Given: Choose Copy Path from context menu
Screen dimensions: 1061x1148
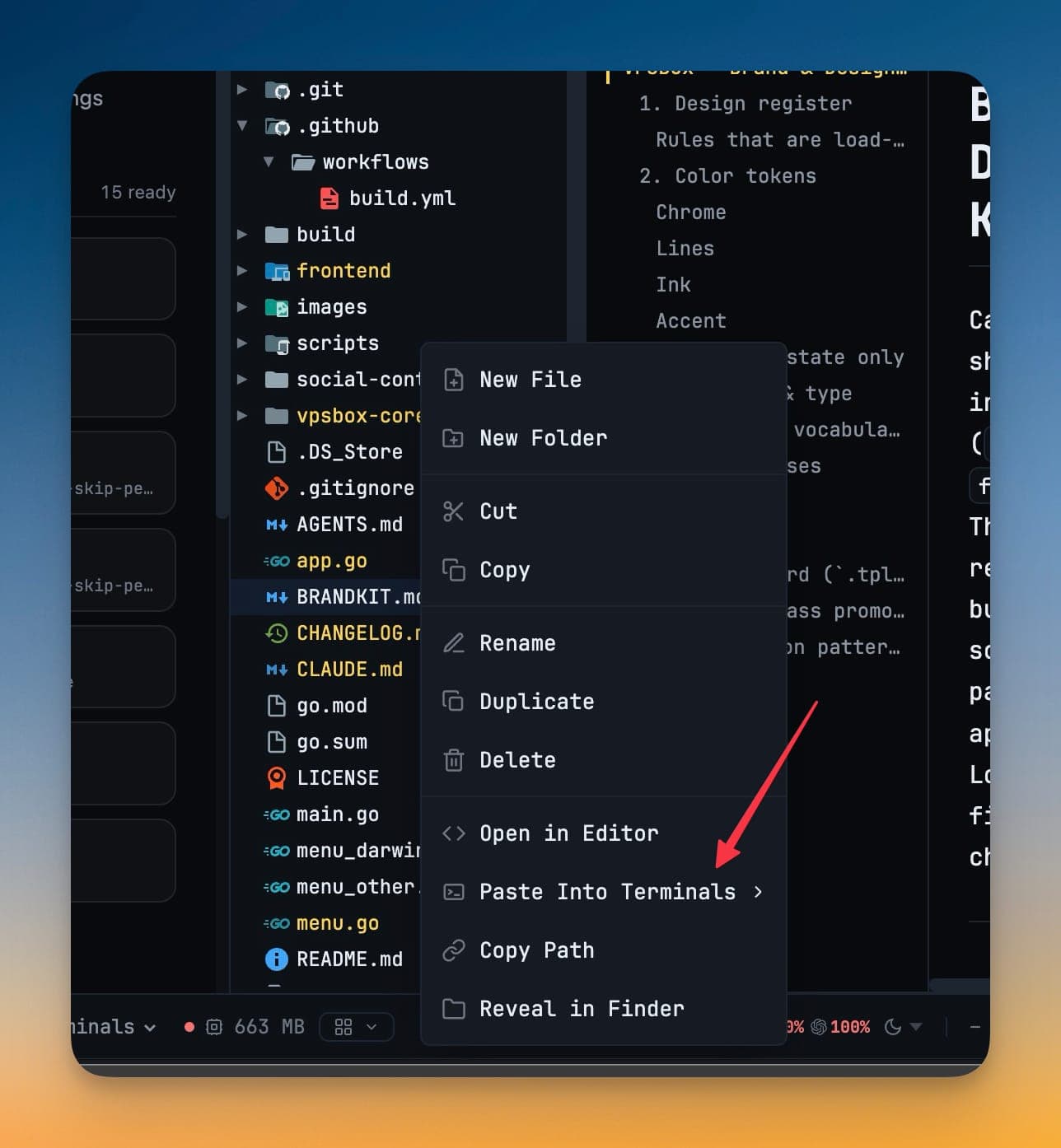Looking at the screenshot, I should 604,950.
